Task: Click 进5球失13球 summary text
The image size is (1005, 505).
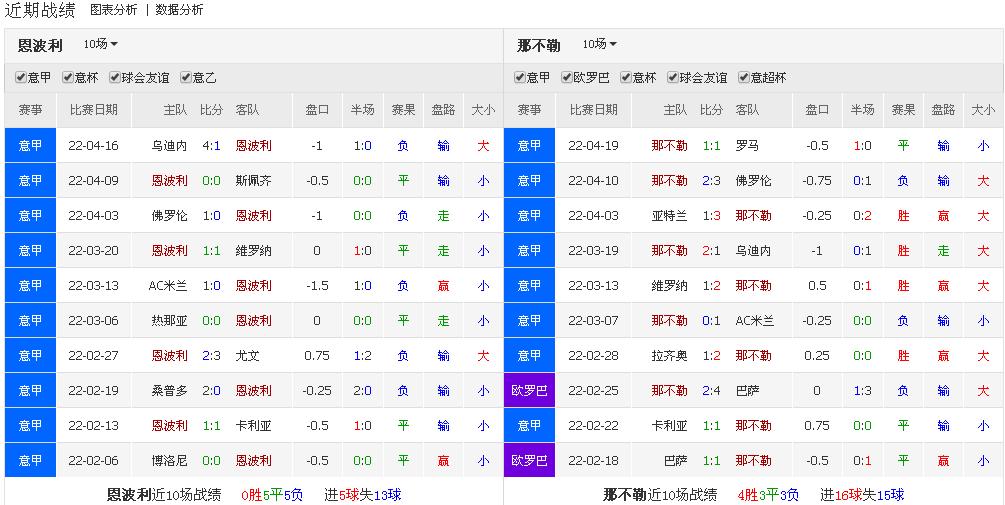Action: coord(363,495)
